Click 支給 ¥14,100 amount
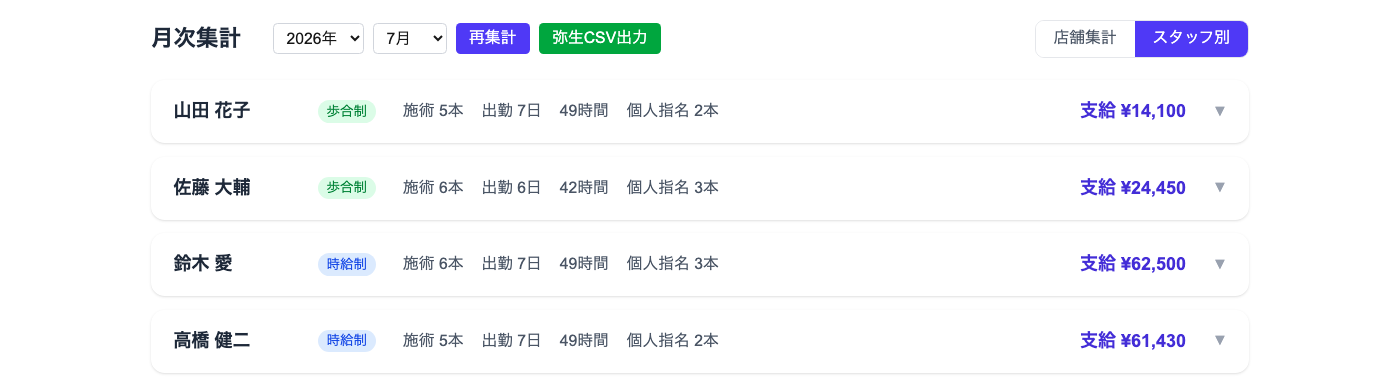This screenshot has width=1400, height=383. pyautogui.click(x=1133, y=111)
